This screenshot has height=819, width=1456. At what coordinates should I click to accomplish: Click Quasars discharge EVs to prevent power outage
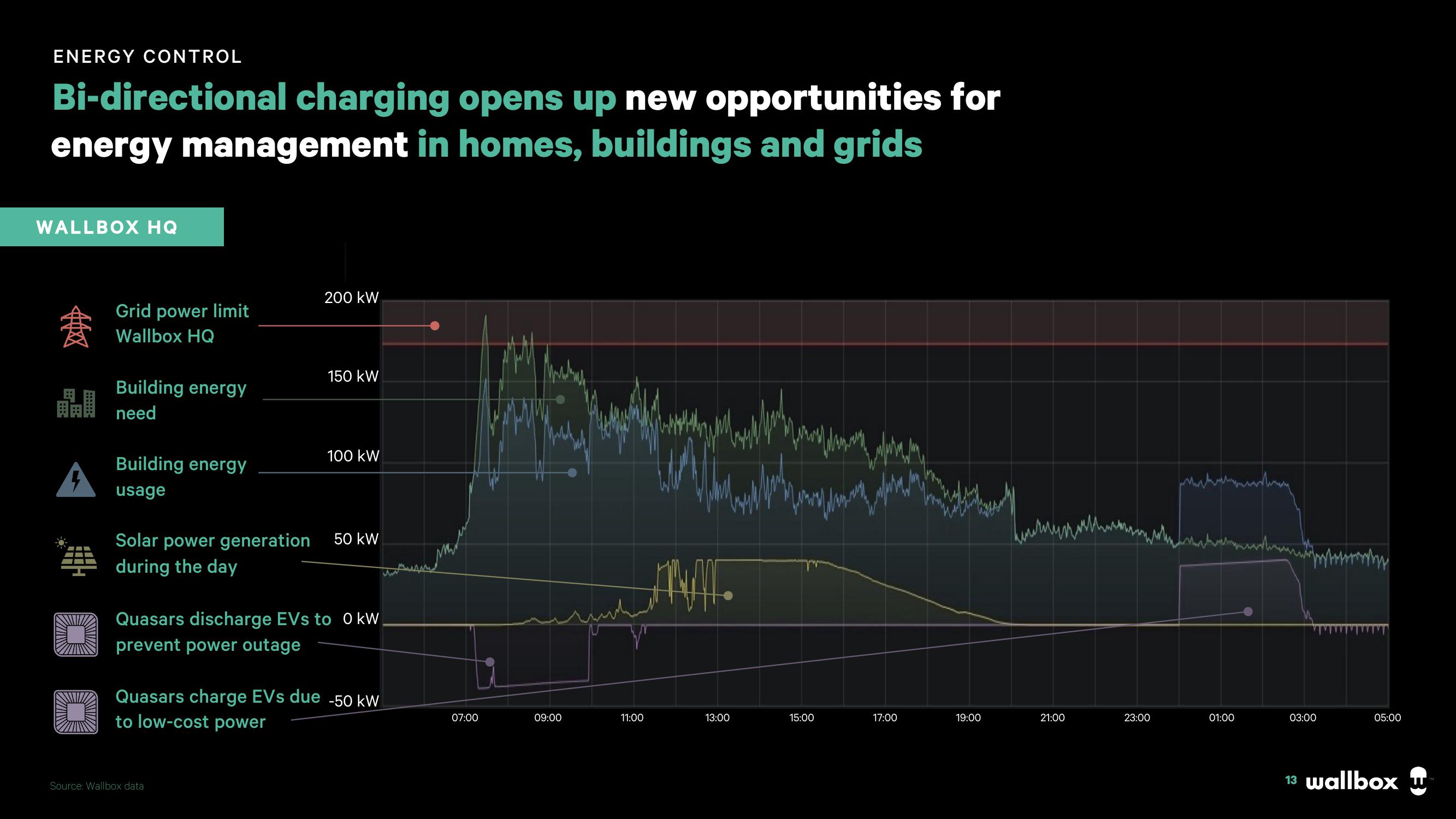(x=223, y=631)
